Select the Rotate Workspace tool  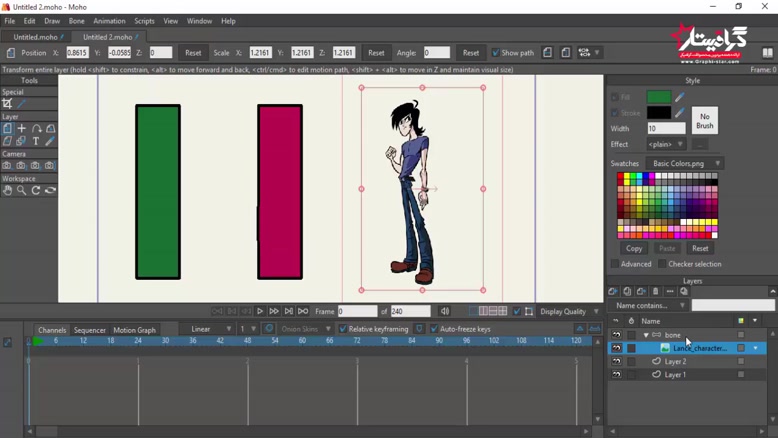pos(36,190)
